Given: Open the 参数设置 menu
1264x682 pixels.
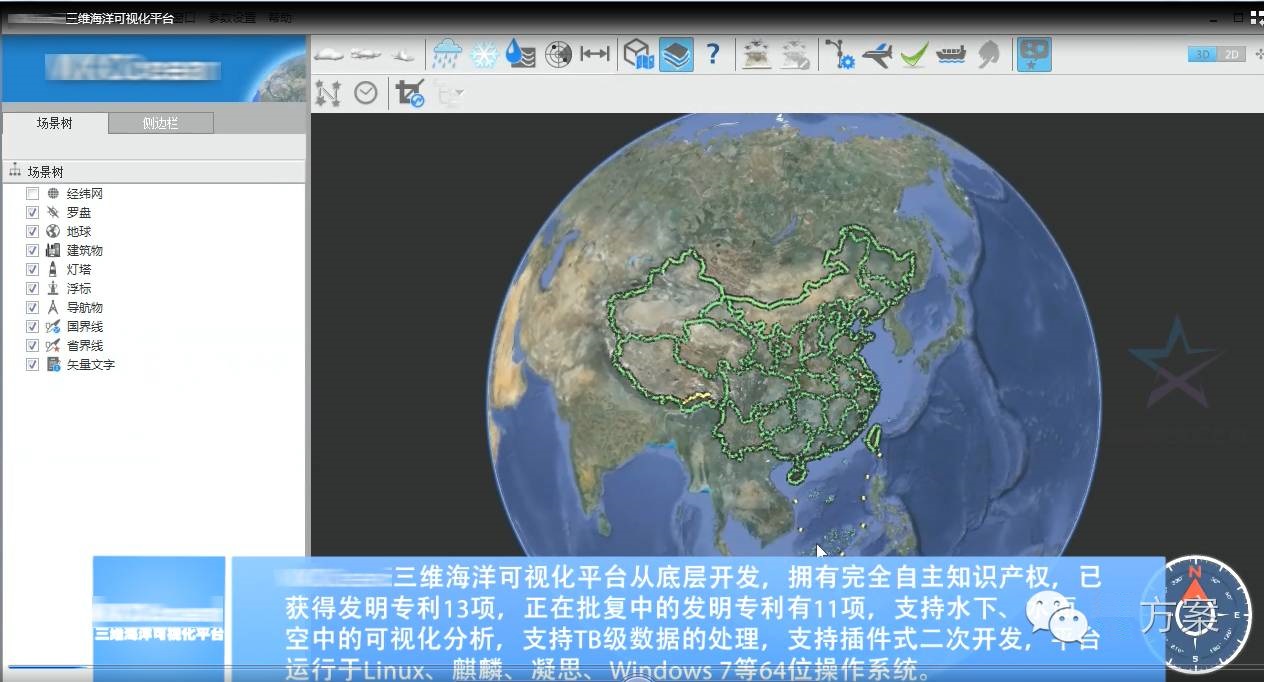Looking at the screenshot, I should pyautogui.click(x=232, y=18).
